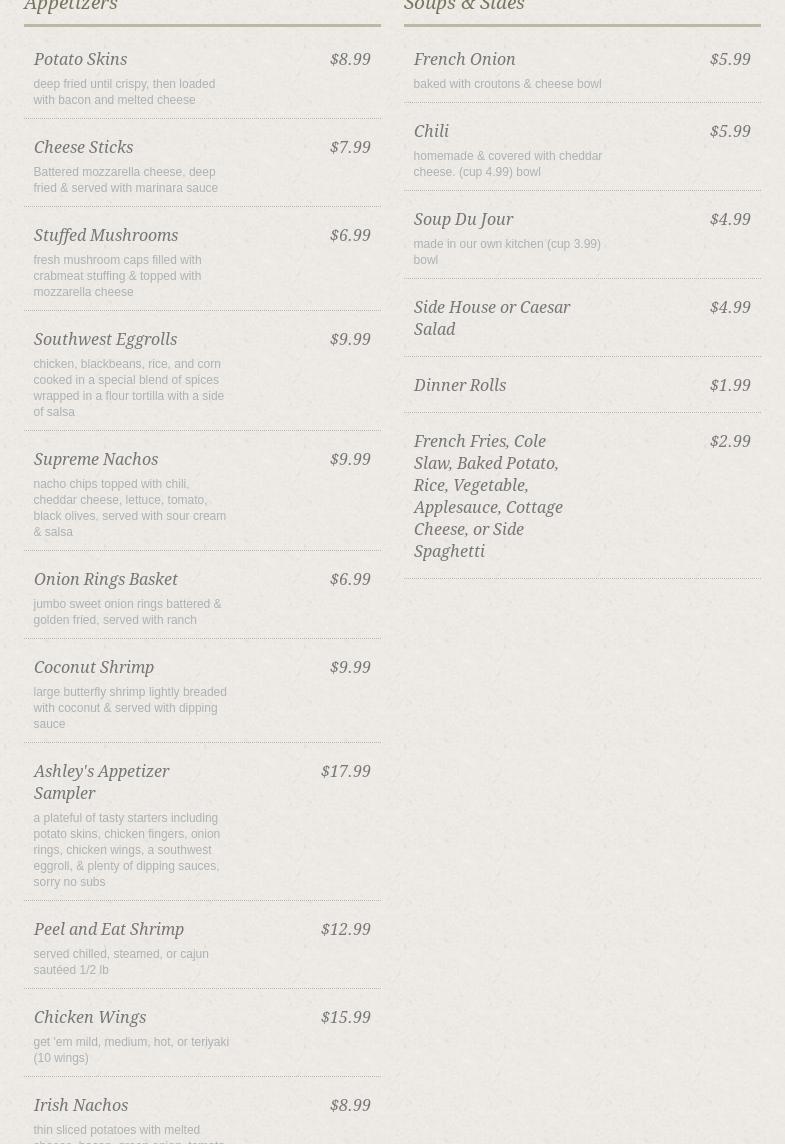
Task: Open the Irish Nachos item
Action: (80, 1106)
